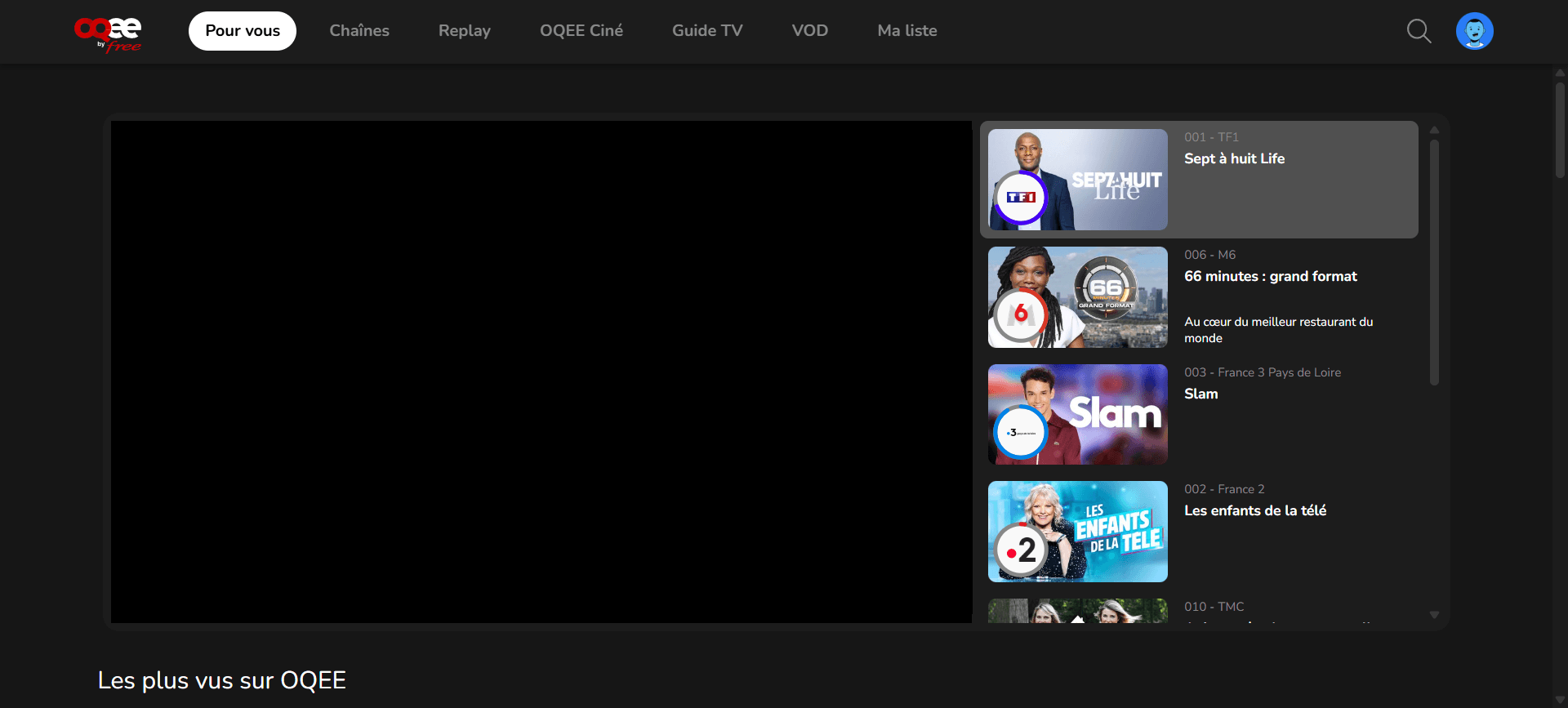Click the 001 - TF1 channel label
Viewport: 1568px width, 708px height.
[1211, 137]
